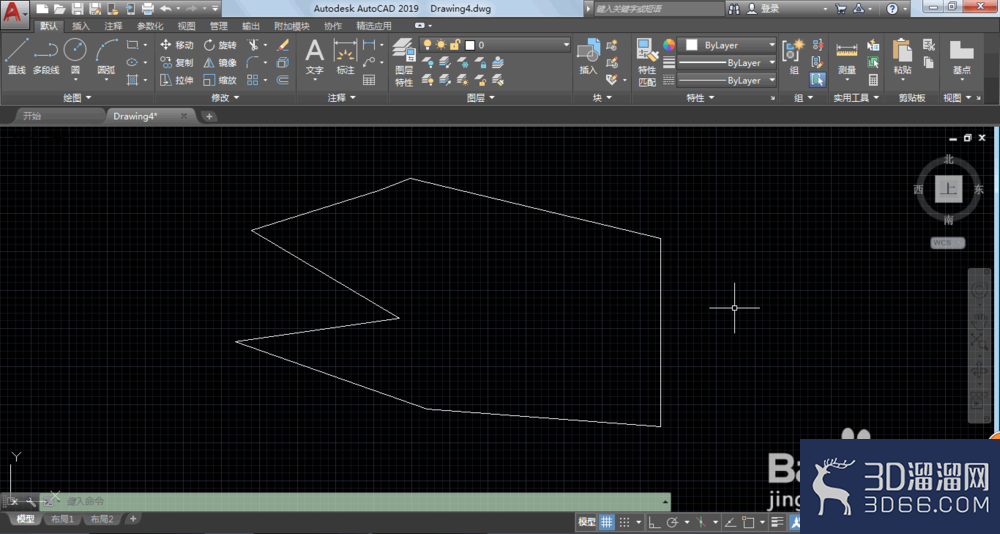Select the Circle (圆) tool
This screenshot has width=1000, height=534.
pyautogui.click(x=75, y=56)
